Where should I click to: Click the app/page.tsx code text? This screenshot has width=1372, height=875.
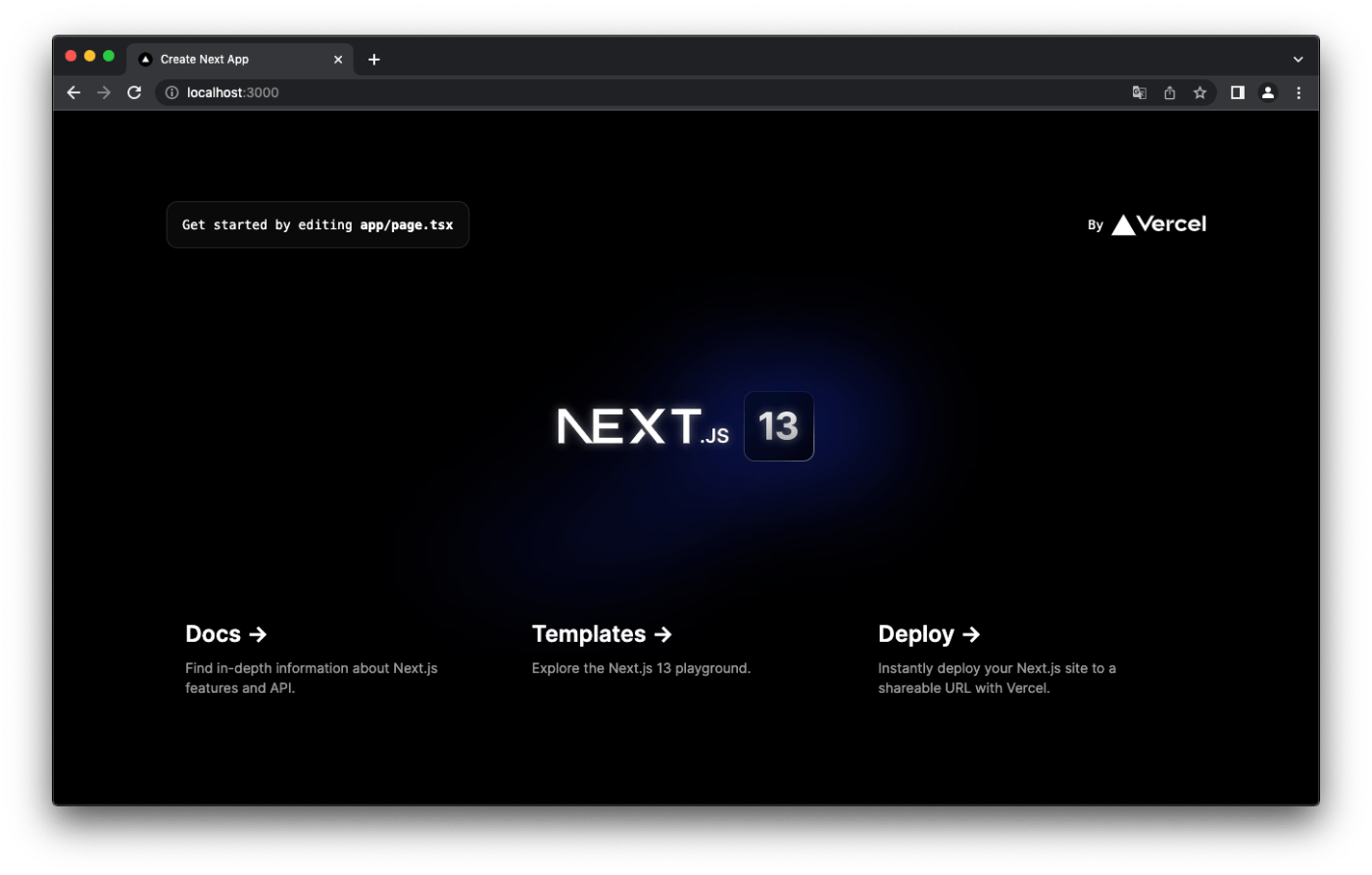pos(407,224)
